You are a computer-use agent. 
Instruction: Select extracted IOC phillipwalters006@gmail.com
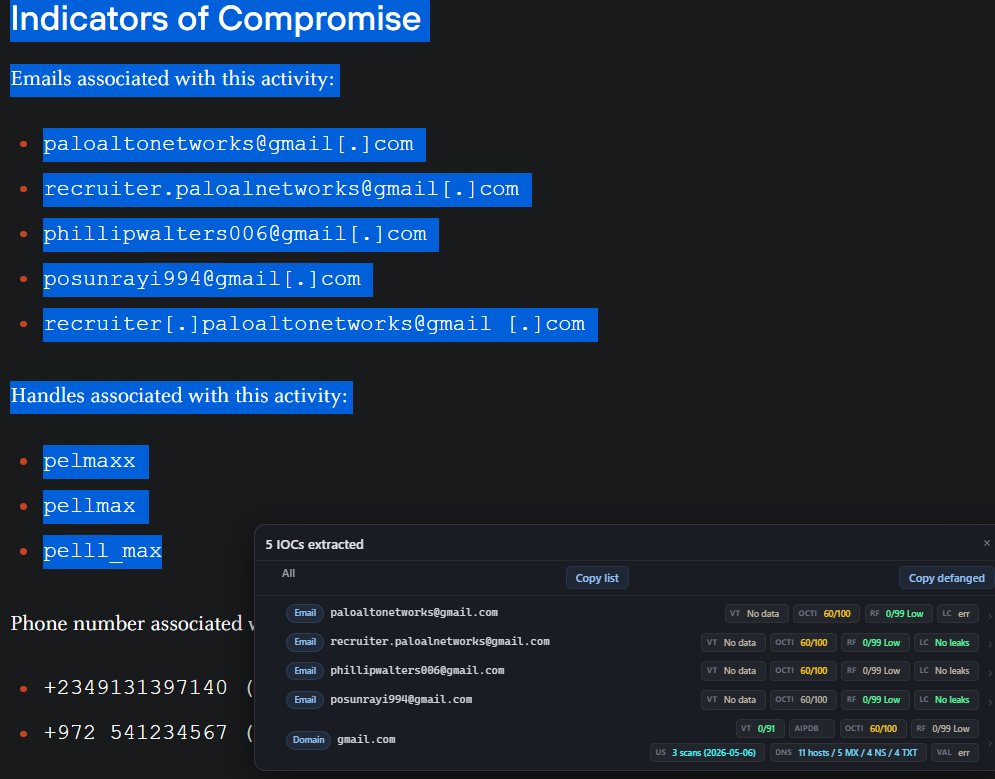click(417, 671)
